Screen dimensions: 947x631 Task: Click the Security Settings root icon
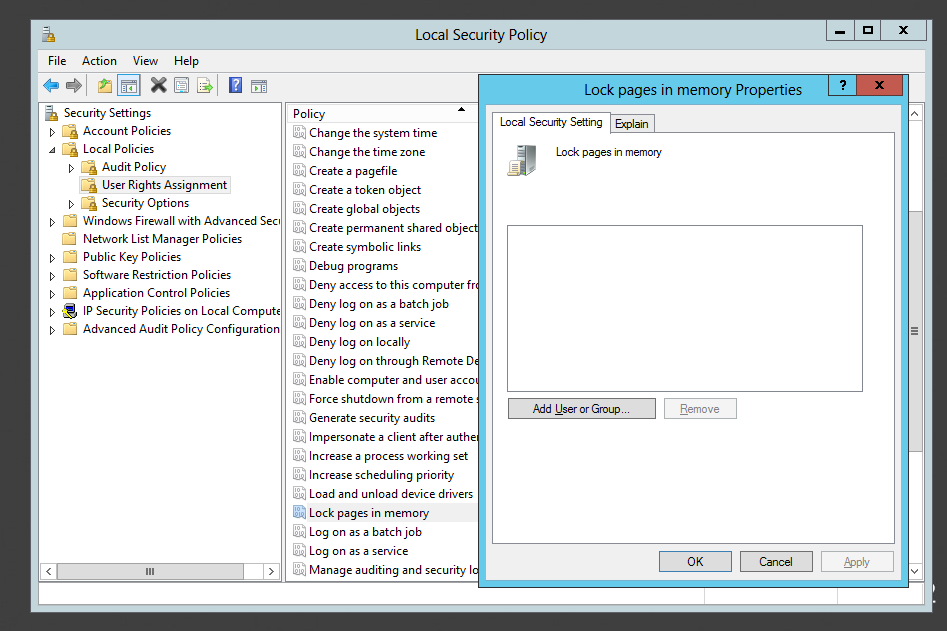click(x=51, y=113)
